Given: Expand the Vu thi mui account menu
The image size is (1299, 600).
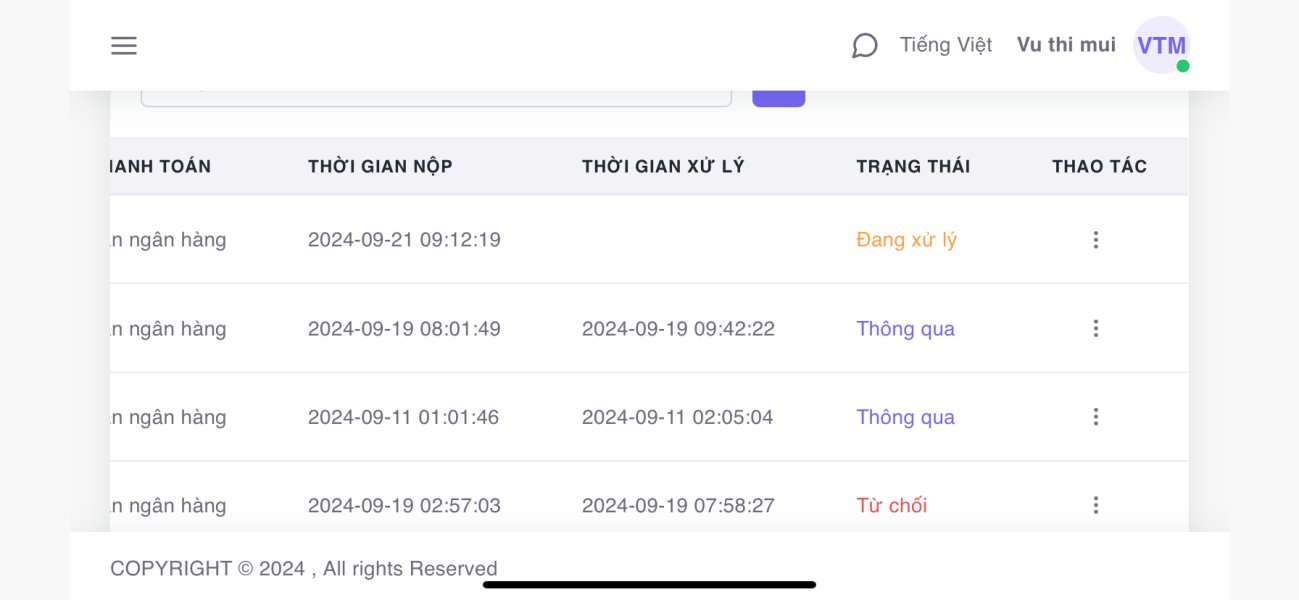Looking at the screenshot, I should click(x=1066, y=45).
